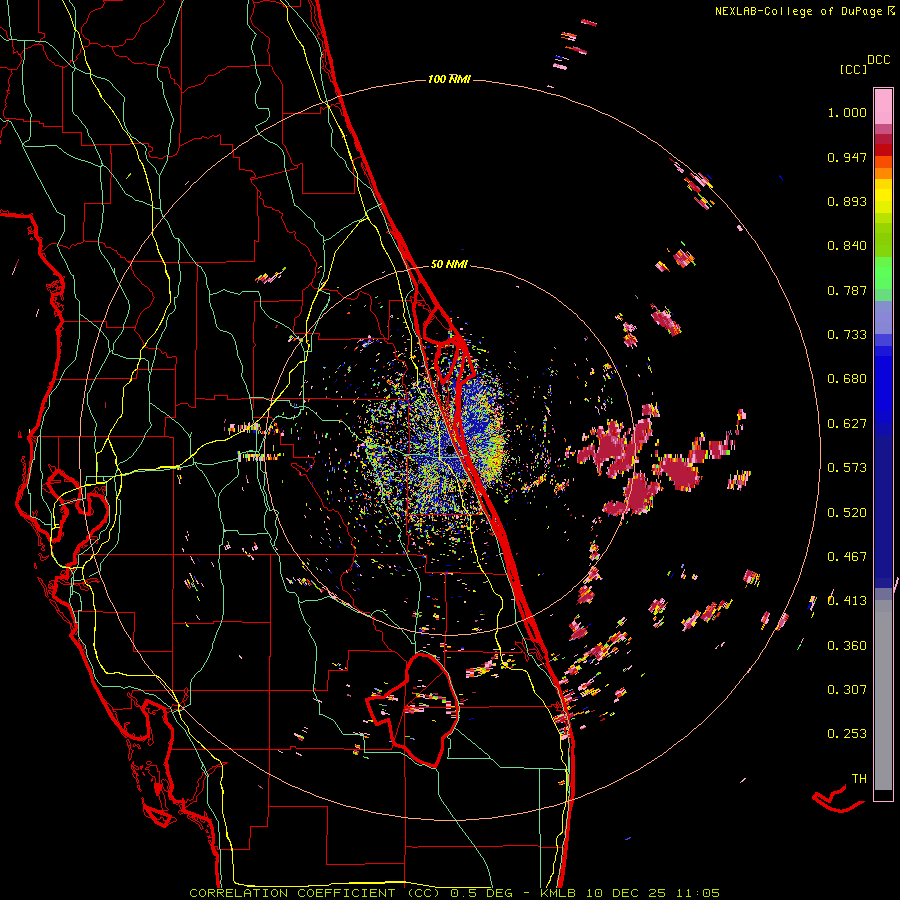The height and width of the screenshot is (900, 900).
Task: Click the 0.893 scale value
Action: click(847, 201)
